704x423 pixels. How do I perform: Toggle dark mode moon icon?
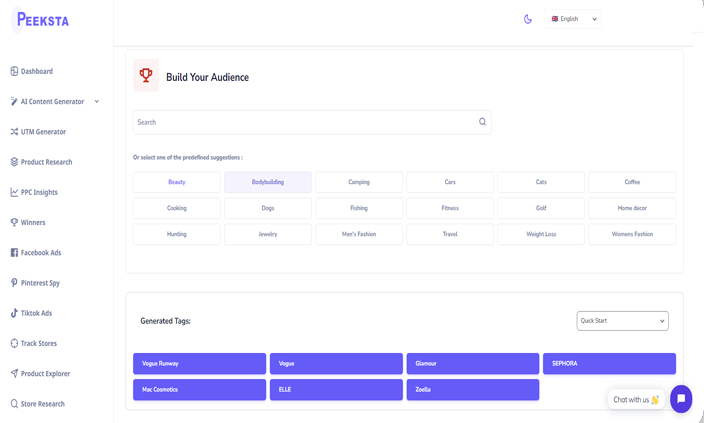528,19
